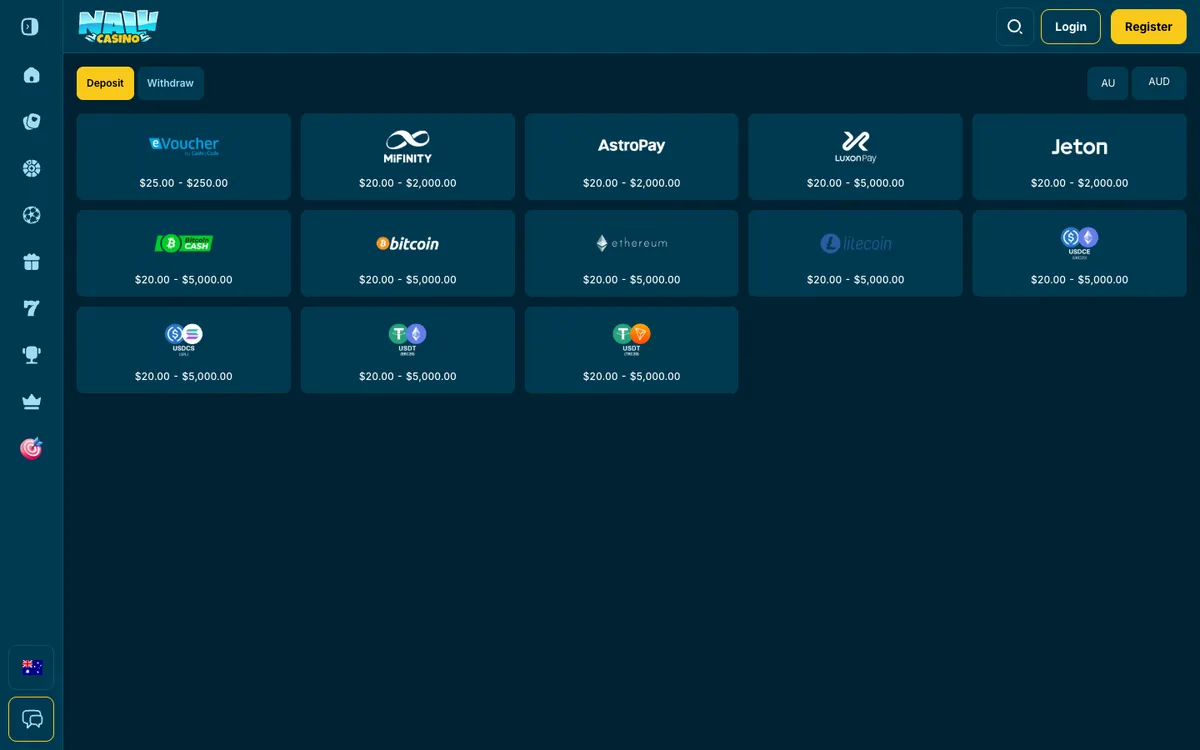Screen dimensions: 1200x750
Task: Switch to the Withdraw tab
Action: [170, 83]
